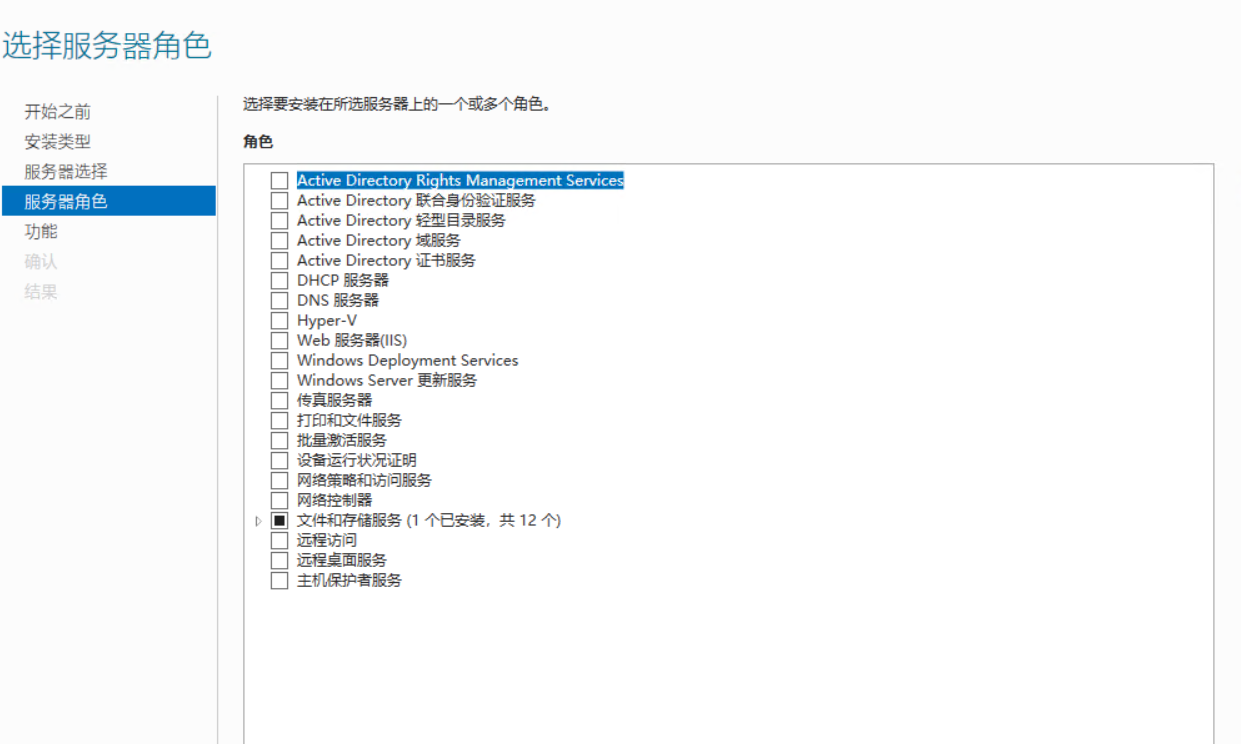Tick the 批量激活服务 checkbox
1241x744 pixels.
click(x=279, y=441)
